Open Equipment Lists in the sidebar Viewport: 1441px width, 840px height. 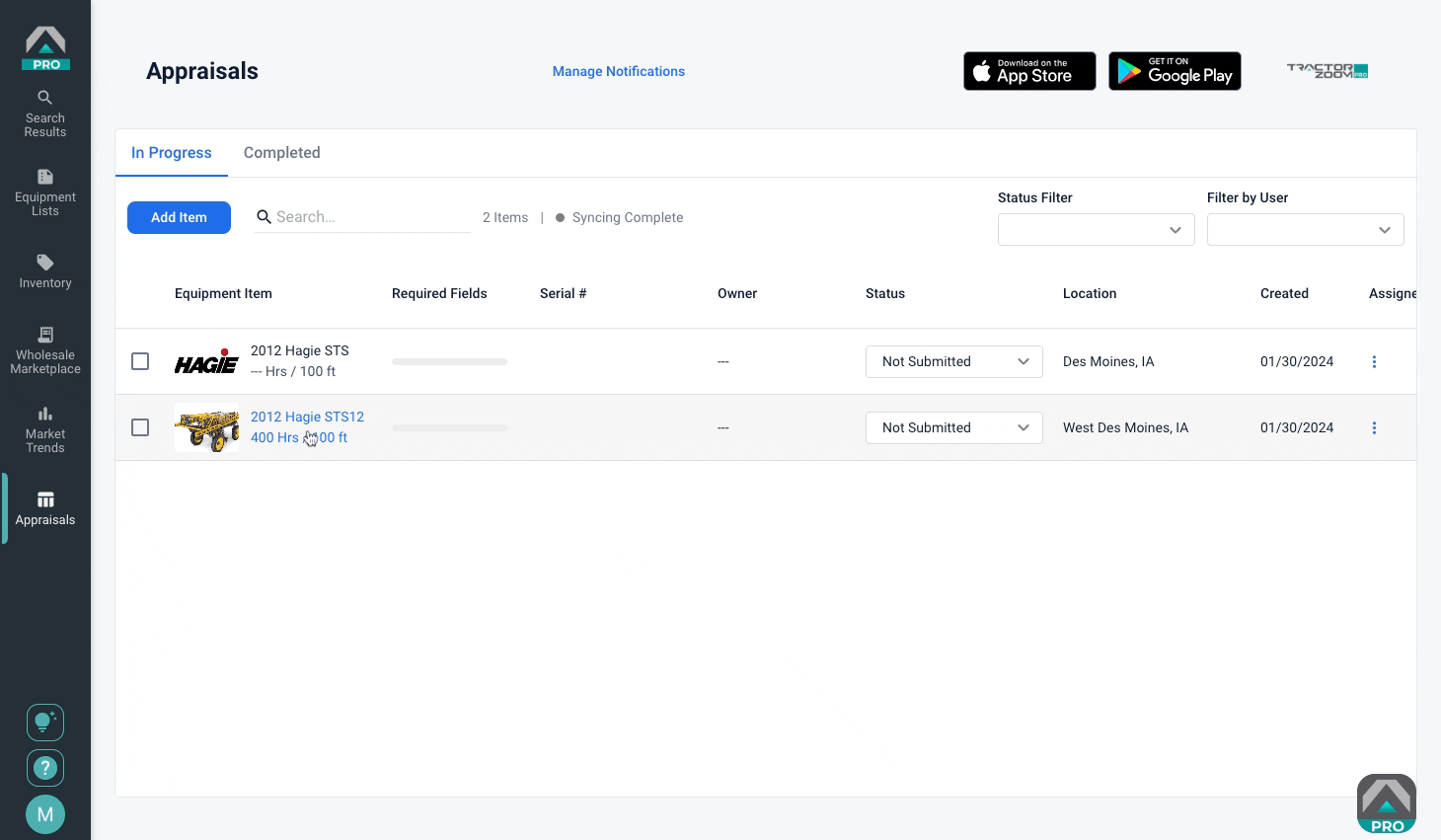[45, 193]
